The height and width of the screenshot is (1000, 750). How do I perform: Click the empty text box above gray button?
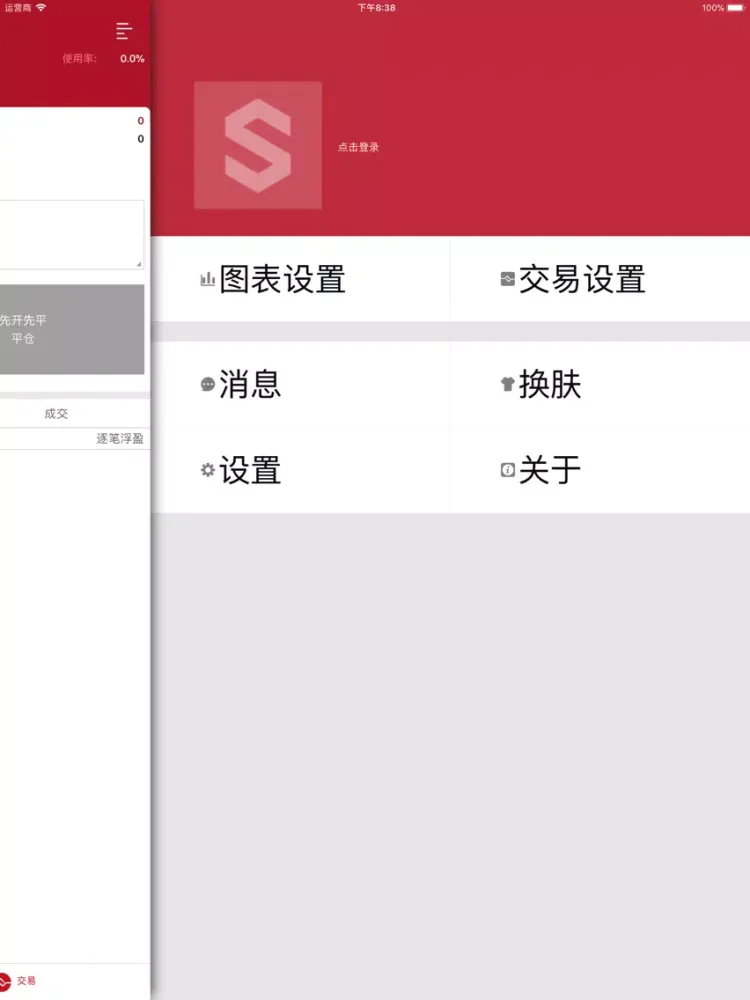(x=72, y=234)
